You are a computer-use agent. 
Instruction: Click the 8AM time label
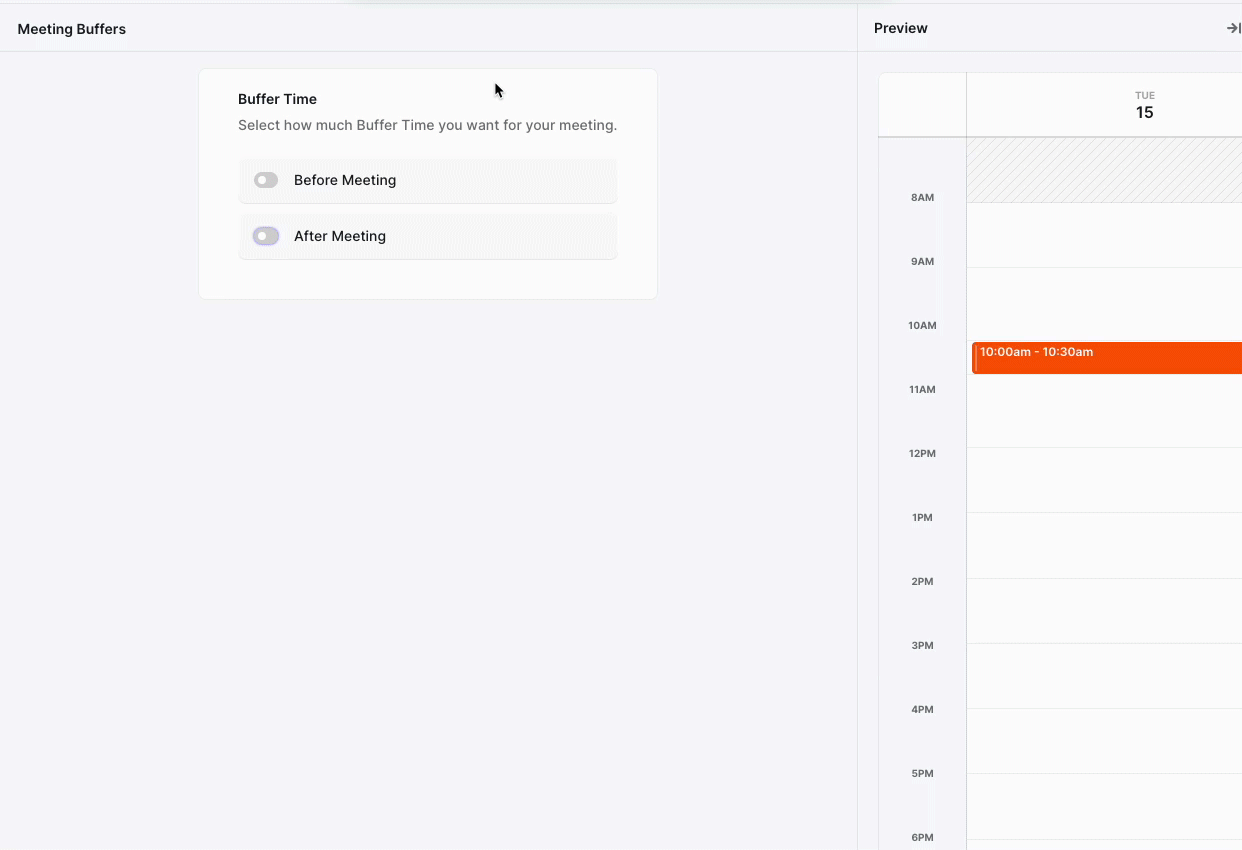(922, 198)
